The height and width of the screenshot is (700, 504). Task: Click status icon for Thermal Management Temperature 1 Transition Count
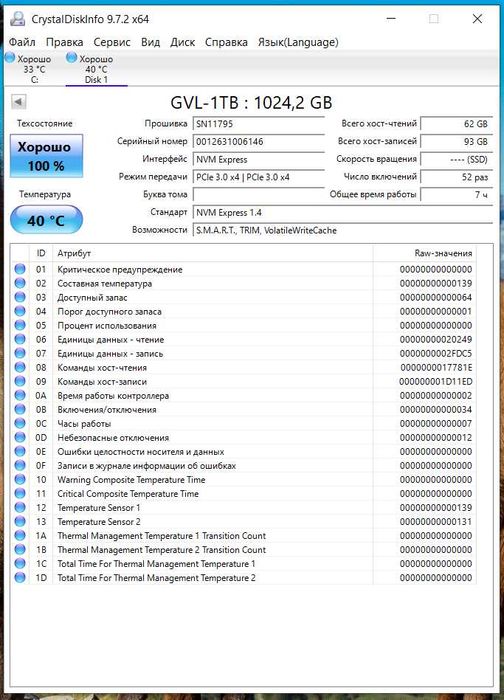[x=20, y=535]
